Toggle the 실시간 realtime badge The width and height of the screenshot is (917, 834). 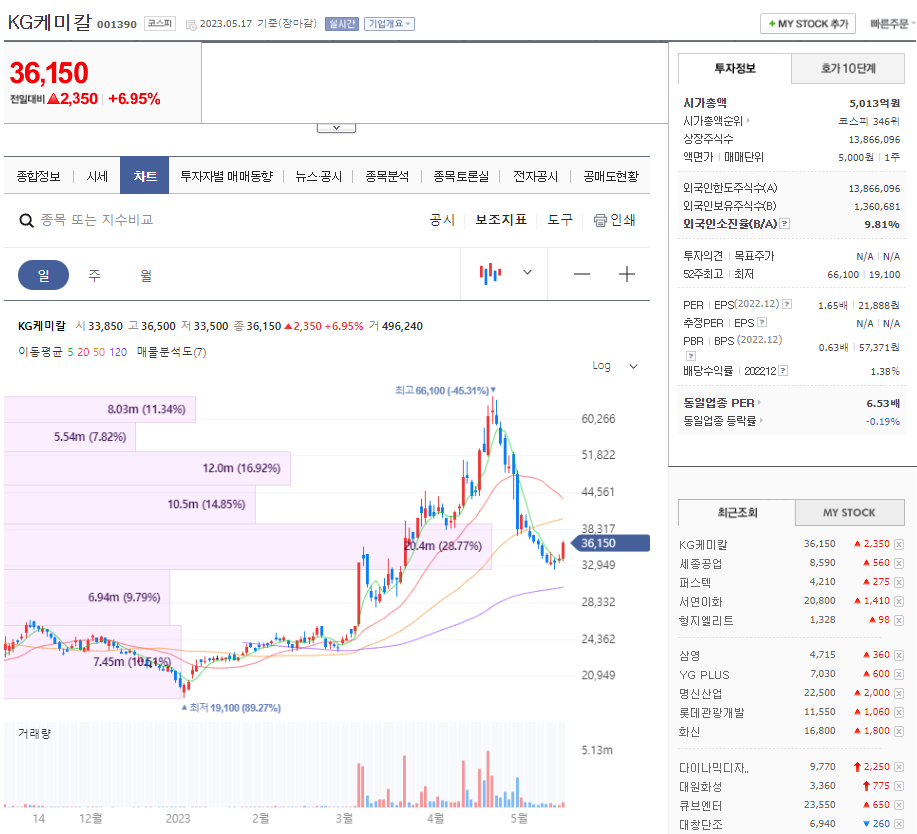pos(342,24)
